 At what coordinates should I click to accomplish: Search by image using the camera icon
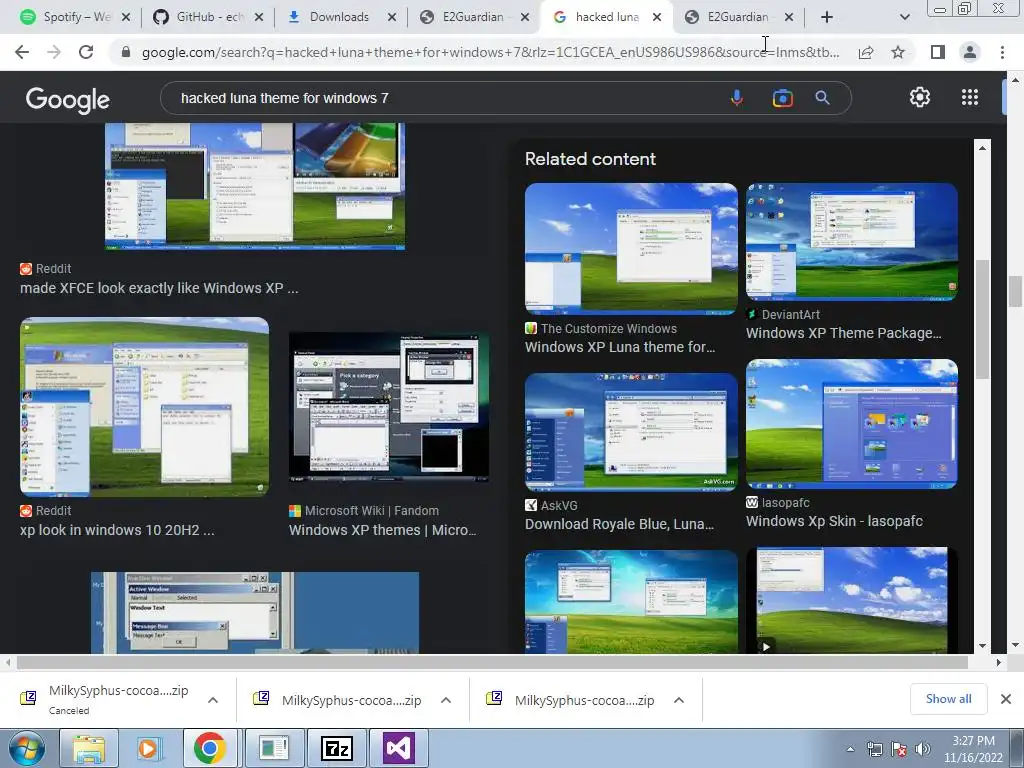click(x=782, y=98)
